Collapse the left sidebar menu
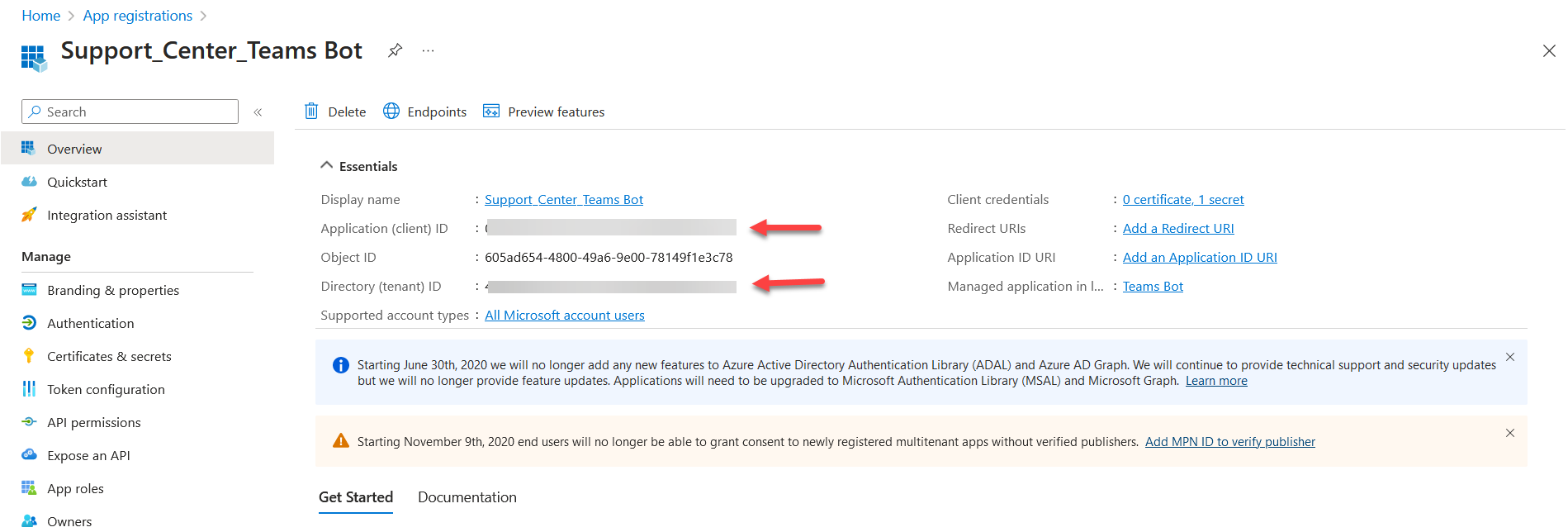Viewport: 1568px width, 532px height. 258,112
